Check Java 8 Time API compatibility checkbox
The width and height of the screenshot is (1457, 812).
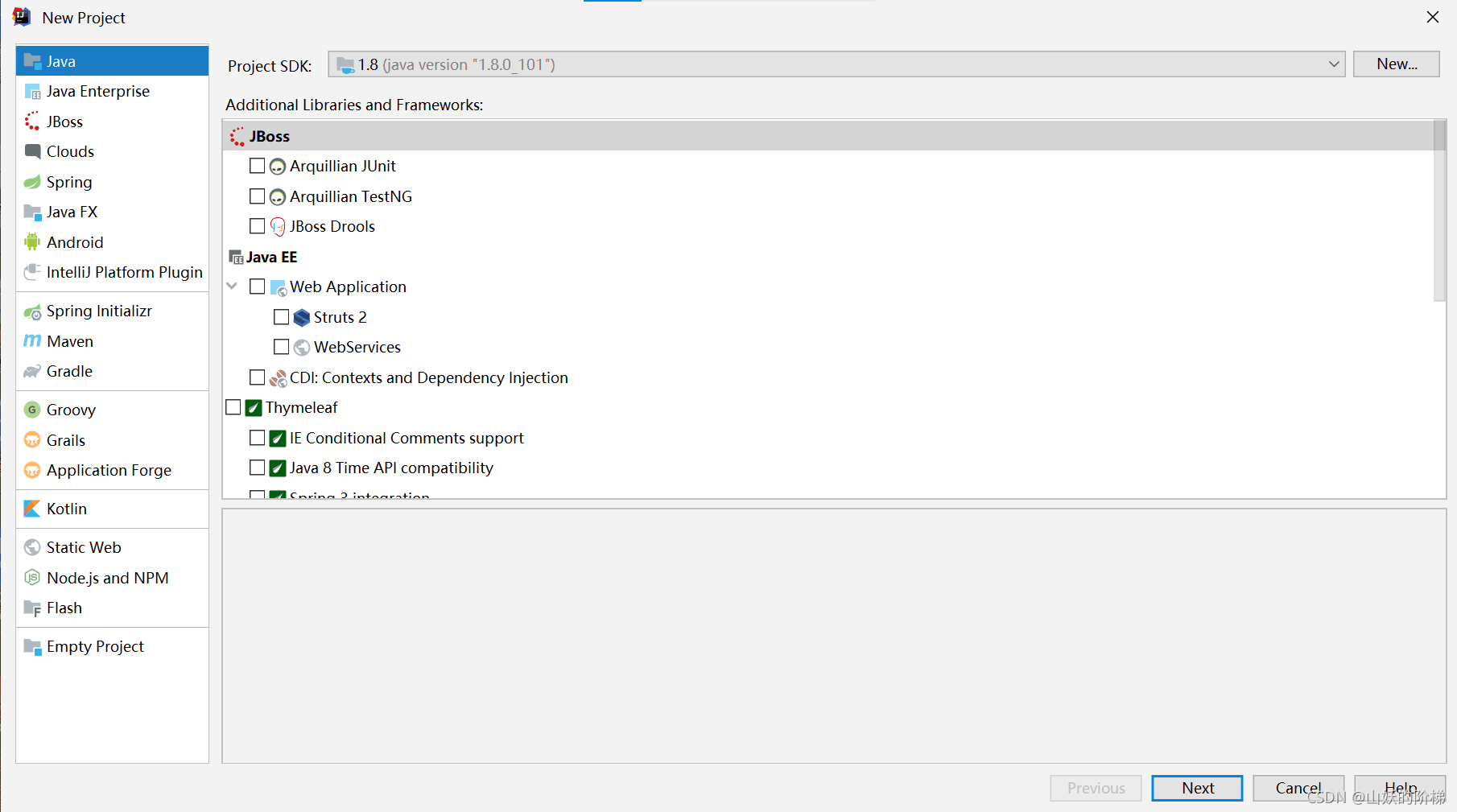coord(258,468)
